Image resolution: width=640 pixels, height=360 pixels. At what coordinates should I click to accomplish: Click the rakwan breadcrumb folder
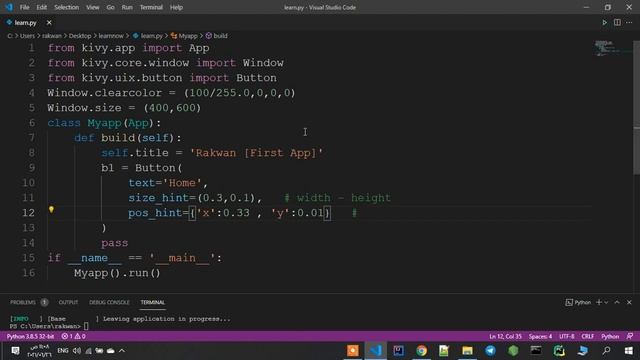click(52, 36)
